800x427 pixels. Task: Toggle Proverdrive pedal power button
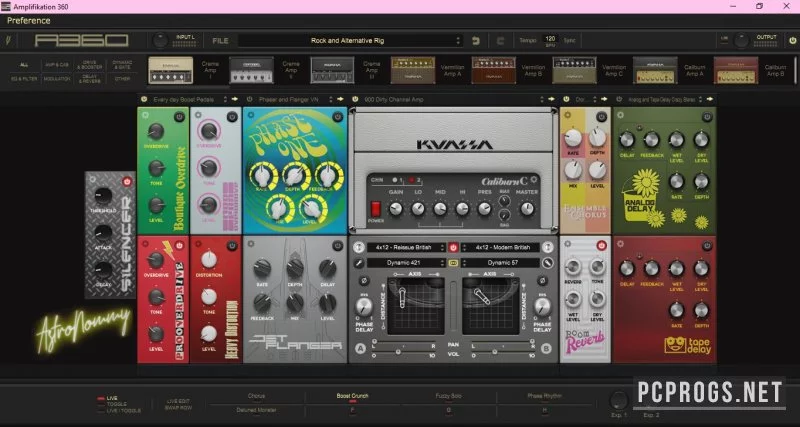[x=179, y=245]
